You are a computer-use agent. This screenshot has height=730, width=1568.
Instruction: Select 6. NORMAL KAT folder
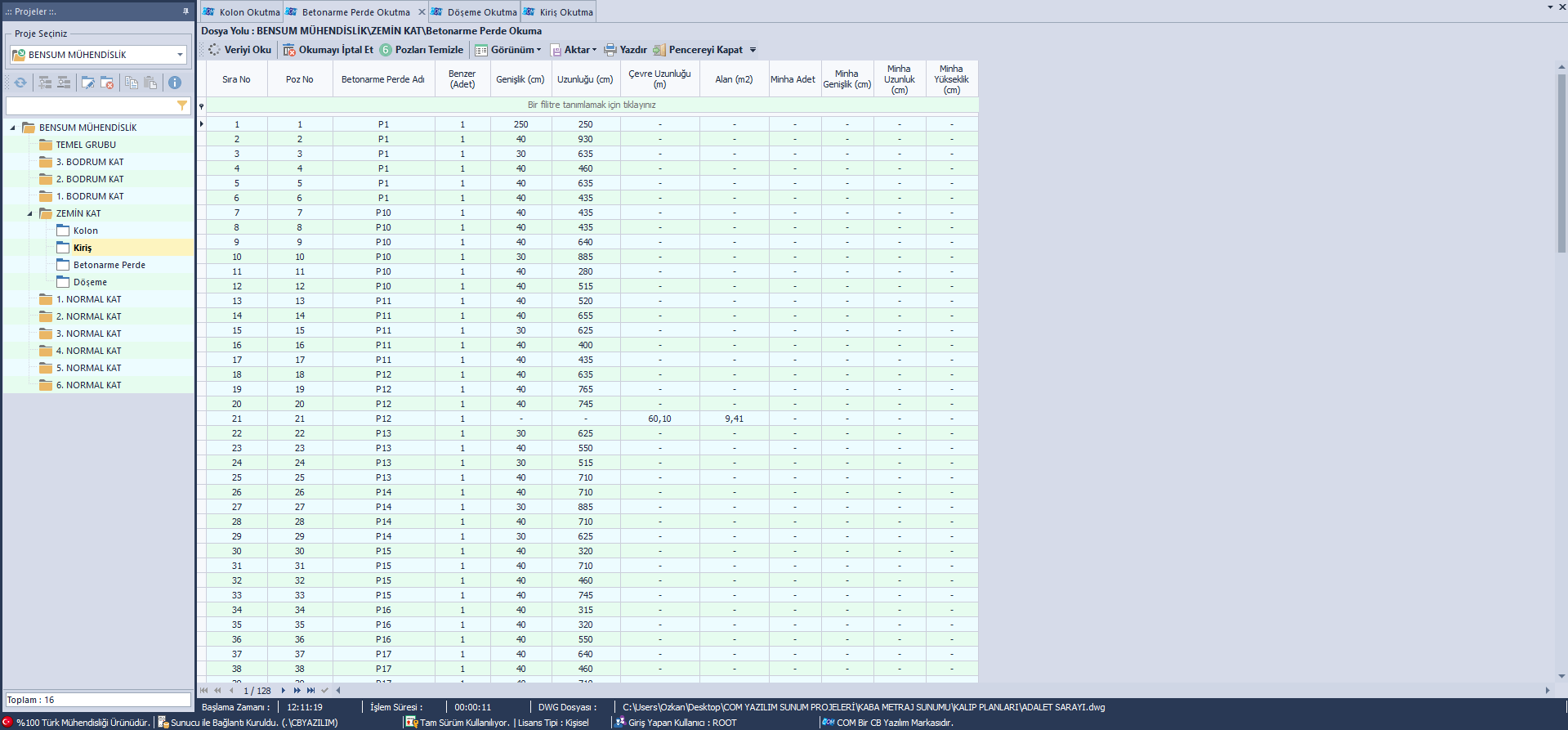88,385
